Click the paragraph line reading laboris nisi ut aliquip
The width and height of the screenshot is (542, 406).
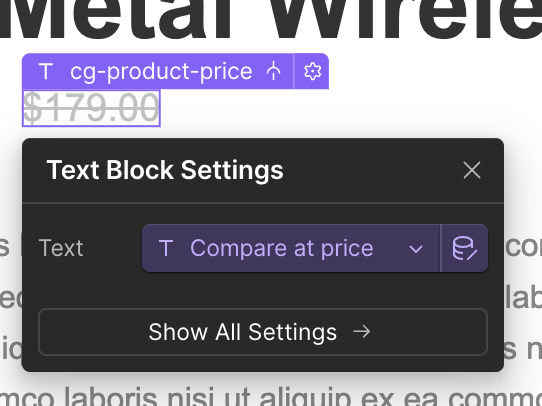271,397
